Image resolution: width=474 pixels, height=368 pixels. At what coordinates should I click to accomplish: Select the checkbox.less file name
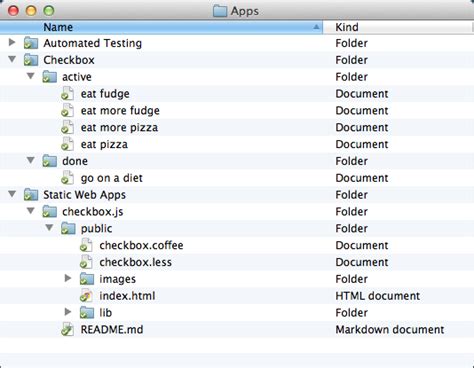point(136,262)
